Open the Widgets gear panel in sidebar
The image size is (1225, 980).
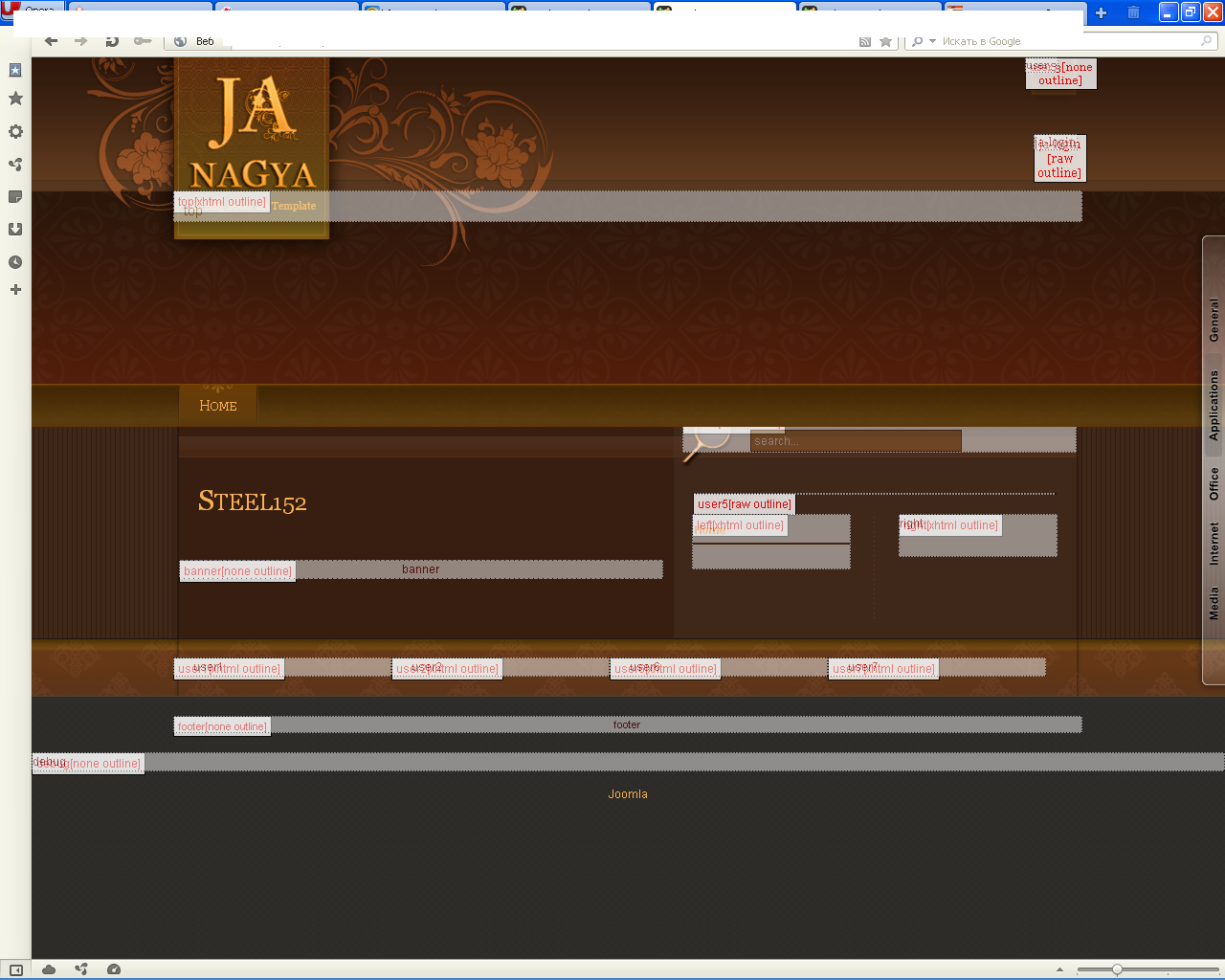(x=15, y=132)
